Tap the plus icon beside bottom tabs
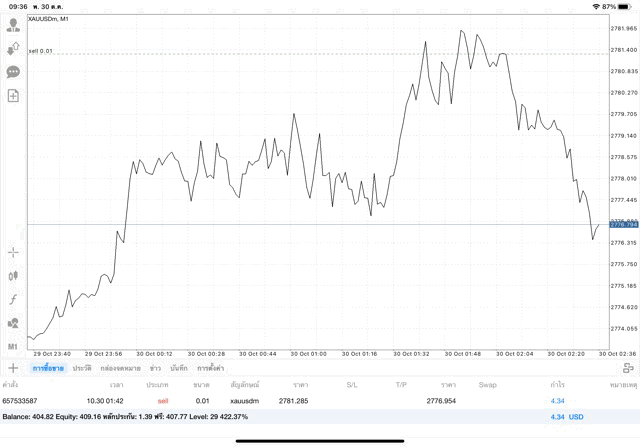The width and height of the screenshot is (640, 447). point(13,368)
